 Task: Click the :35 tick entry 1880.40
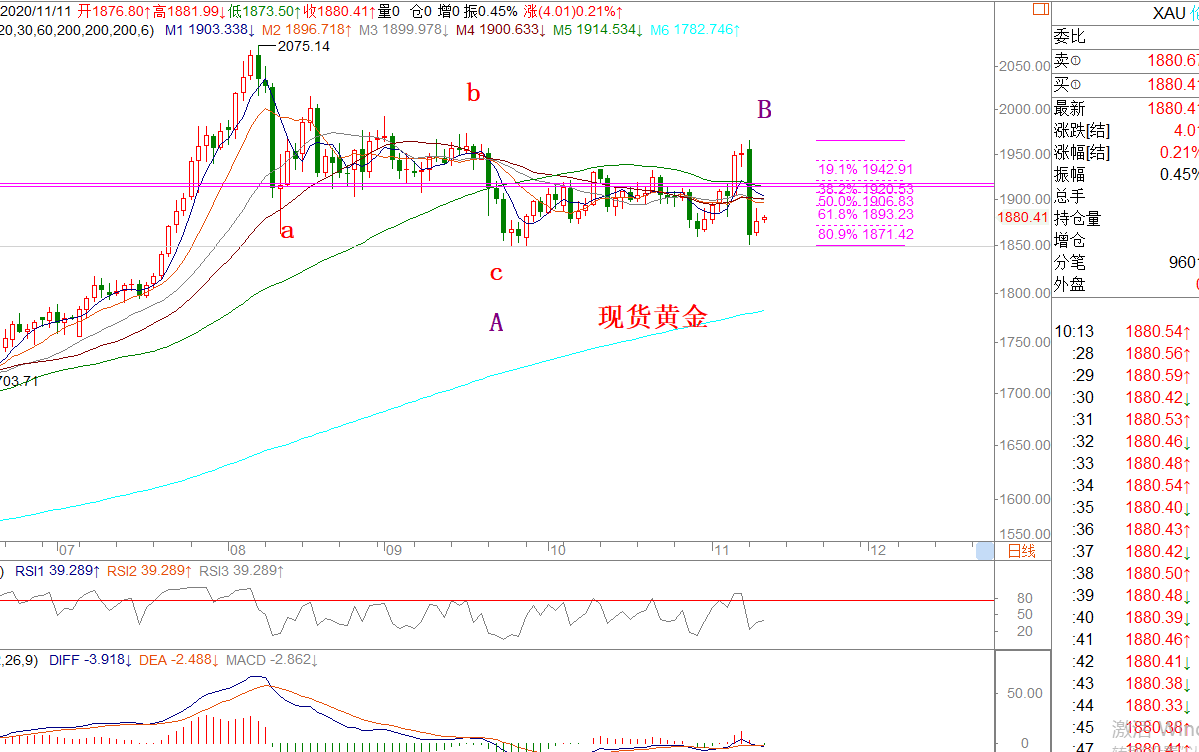pos(1126,507)
